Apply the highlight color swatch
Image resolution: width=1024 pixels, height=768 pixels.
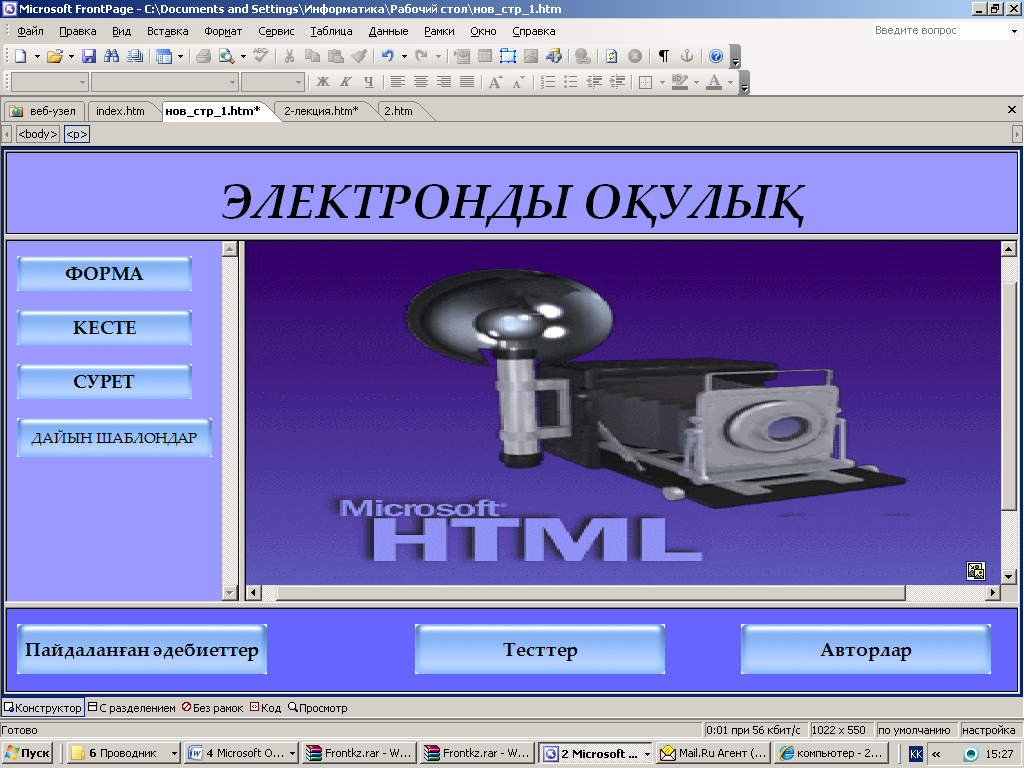(x=680, y=82)
